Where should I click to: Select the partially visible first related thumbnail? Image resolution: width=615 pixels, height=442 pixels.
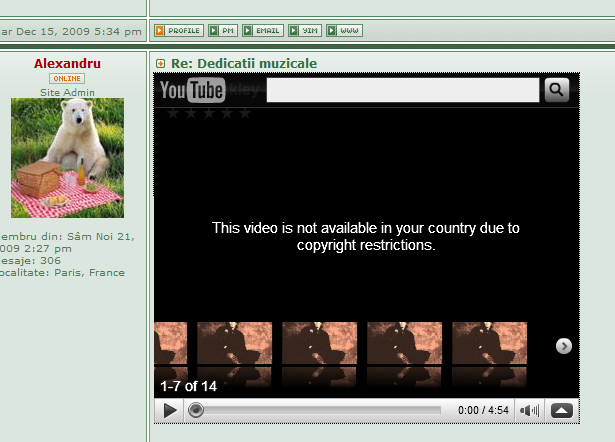(x=171, y=343)
